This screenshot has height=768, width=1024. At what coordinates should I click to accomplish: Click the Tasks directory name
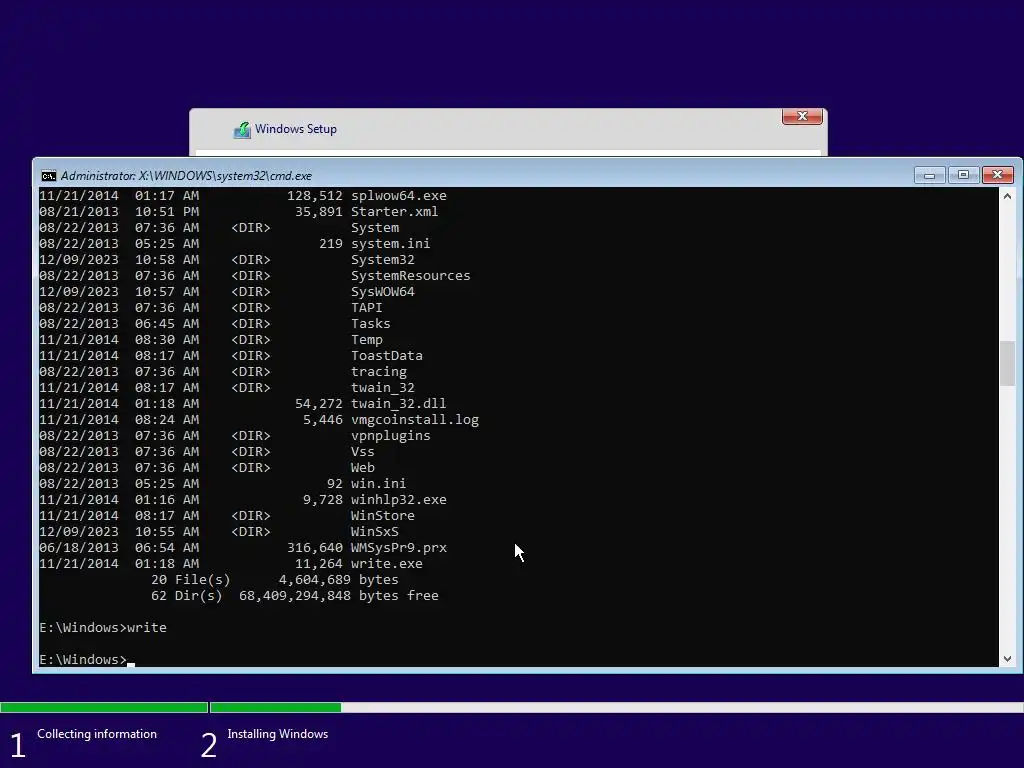(370, 323)
